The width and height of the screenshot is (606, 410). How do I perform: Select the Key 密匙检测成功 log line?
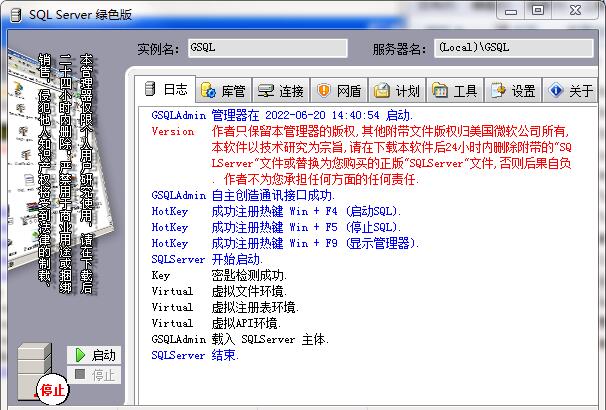click(219, 276)
